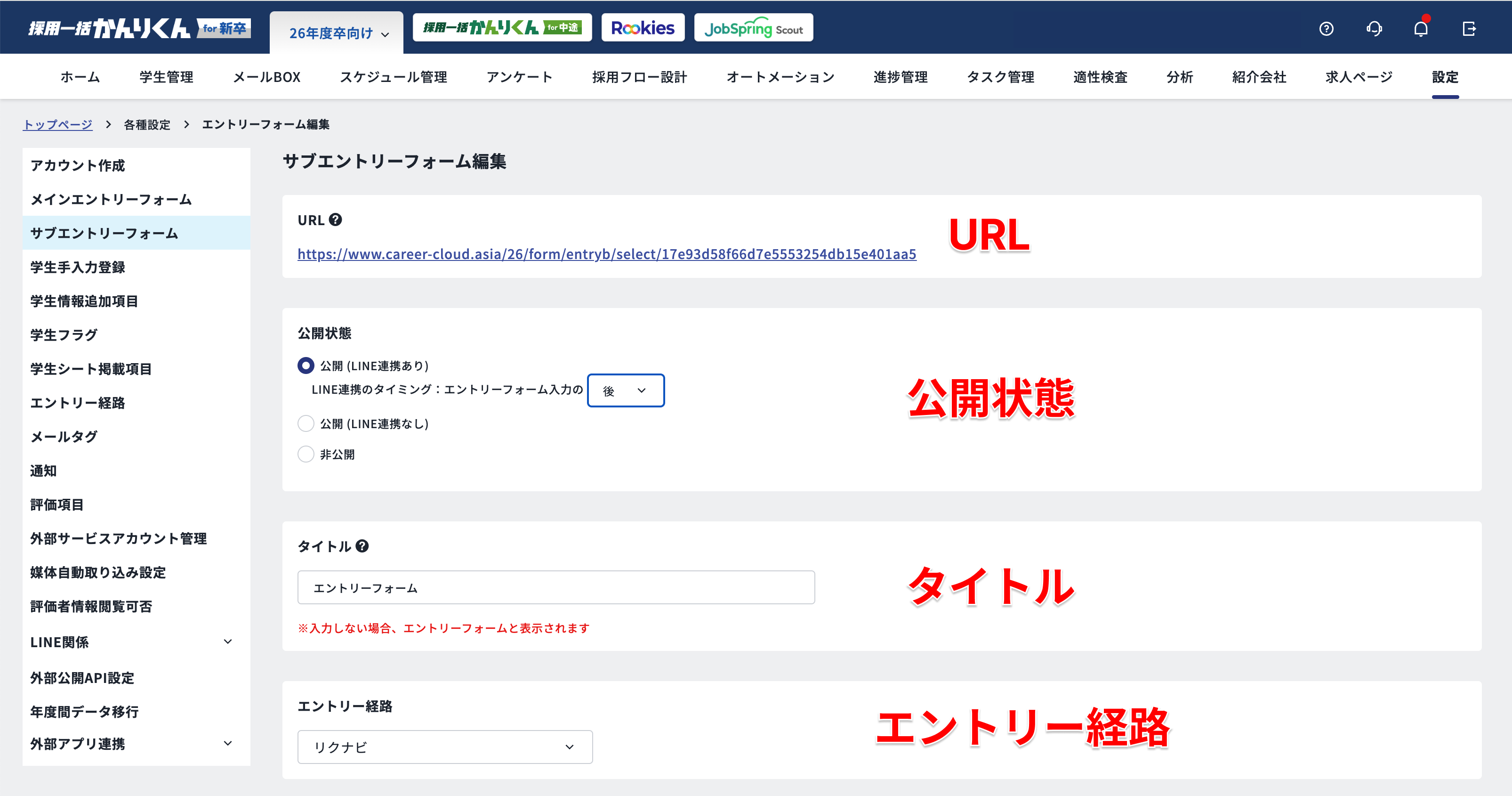Set publication status to 非公開
Viewport: 1512px width, 796px height.
click(x=305, y=454)
